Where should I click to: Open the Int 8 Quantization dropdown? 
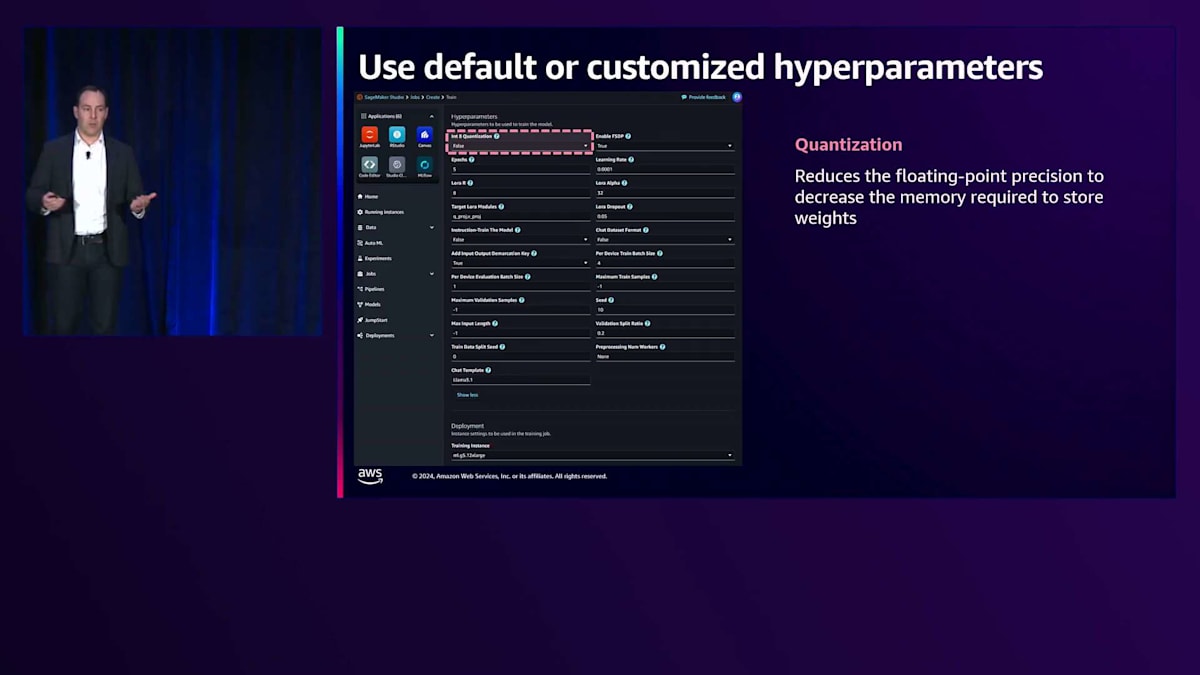click(x=520, y=146)
